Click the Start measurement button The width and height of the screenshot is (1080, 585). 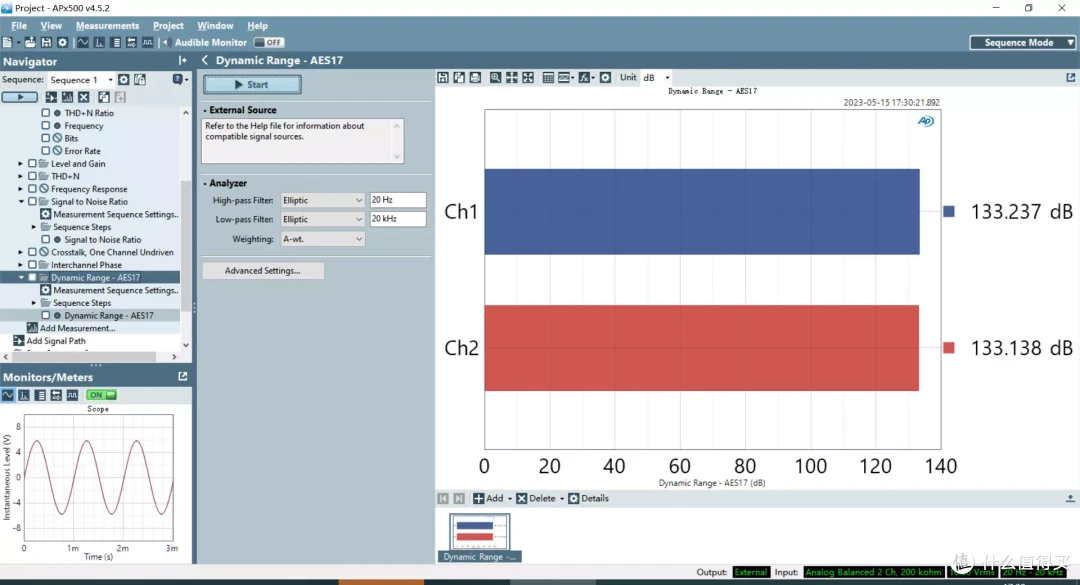point(252,85)
